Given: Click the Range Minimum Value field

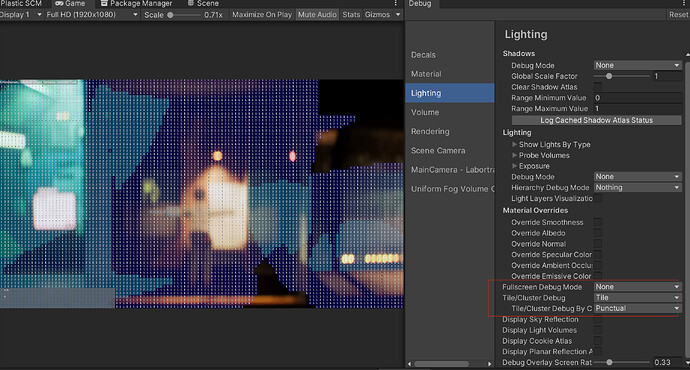Looking at the screenshot, I should (638, 98).
